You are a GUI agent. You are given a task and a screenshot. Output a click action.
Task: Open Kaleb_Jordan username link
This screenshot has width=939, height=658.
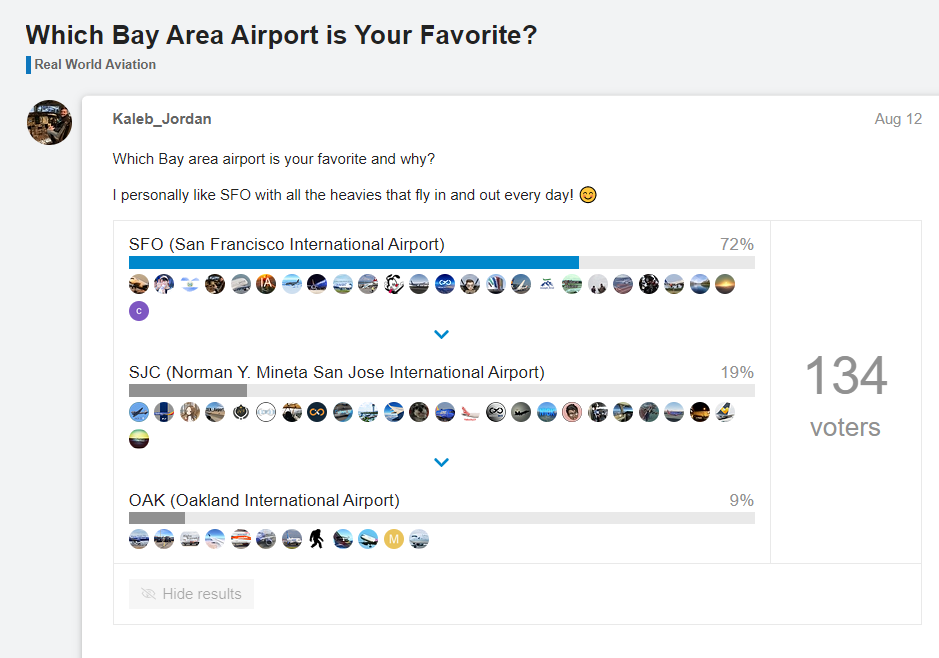(162, 119)
